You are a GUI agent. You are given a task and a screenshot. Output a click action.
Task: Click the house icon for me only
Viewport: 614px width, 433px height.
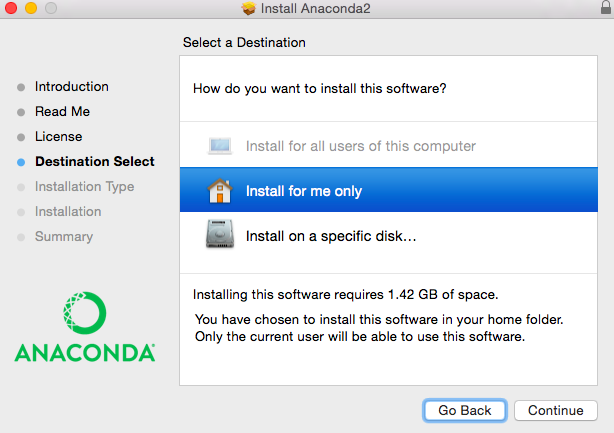[x=220, y=191]
